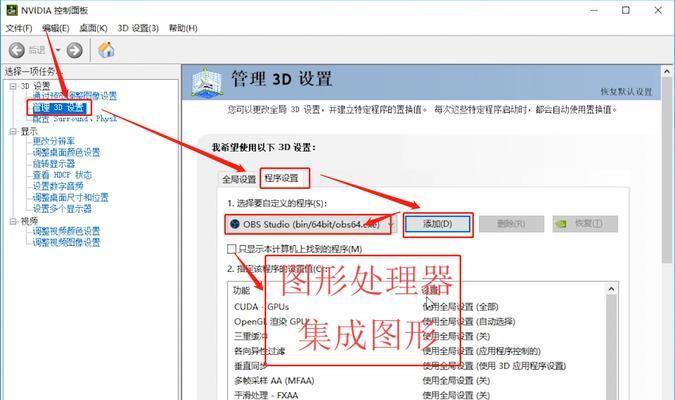Click the Back arrow toolbar icon
This screenshot has width=675, height=400.
click(x=17, y=50)
